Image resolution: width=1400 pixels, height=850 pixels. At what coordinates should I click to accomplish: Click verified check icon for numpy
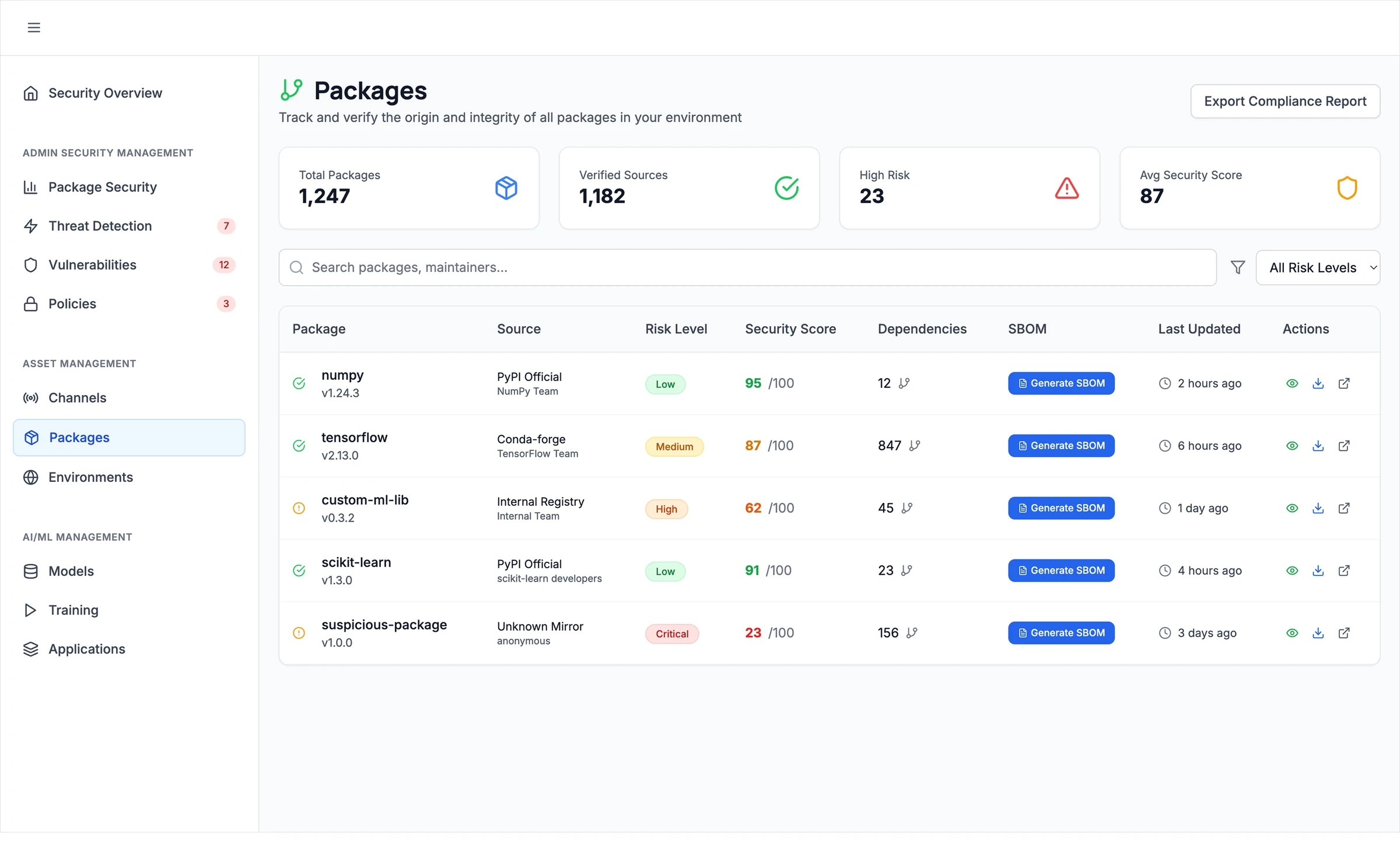tap(299, 383)
